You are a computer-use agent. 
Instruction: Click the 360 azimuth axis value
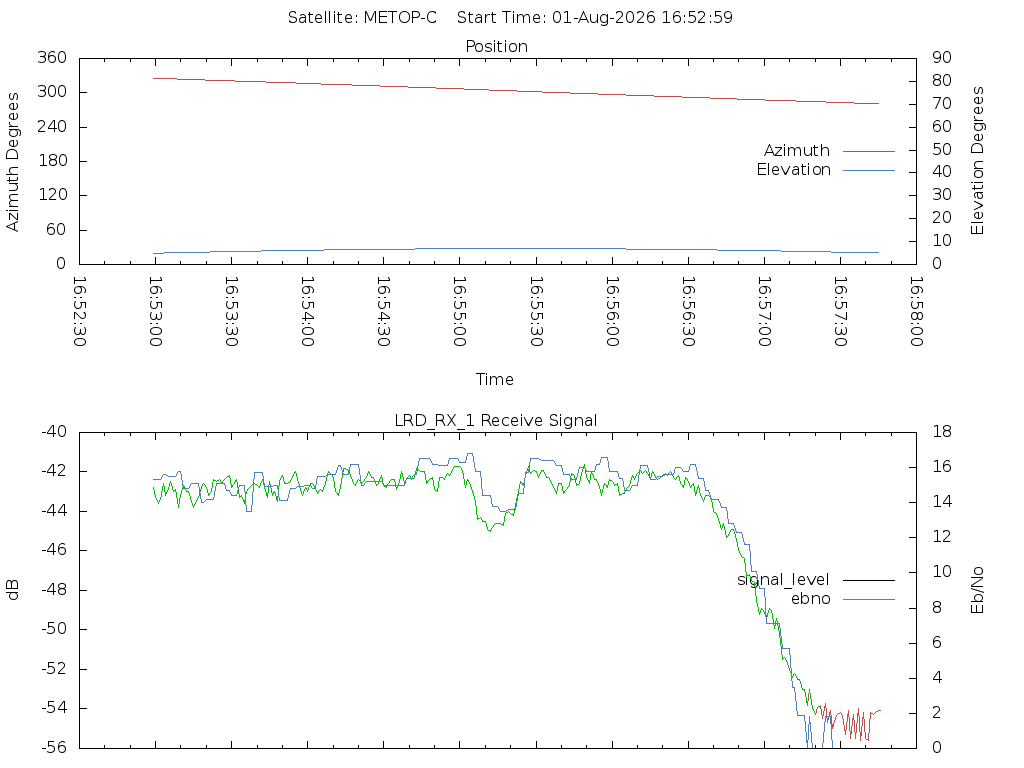[52, 57]
